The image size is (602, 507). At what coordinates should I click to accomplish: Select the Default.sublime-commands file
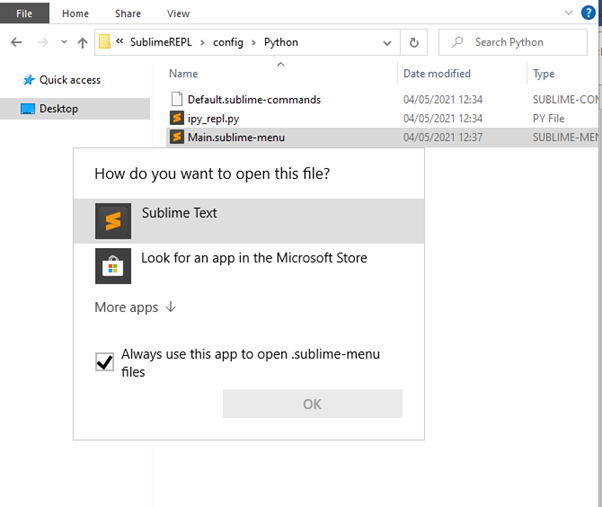[254, 99]
